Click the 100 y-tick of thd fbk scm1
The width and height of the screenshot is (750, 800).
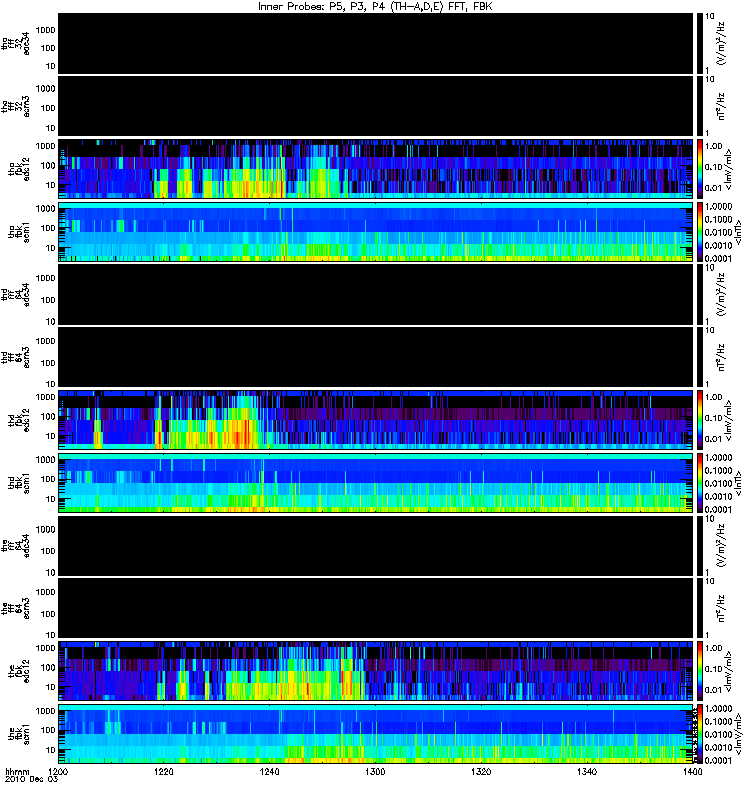coord(47,479)
